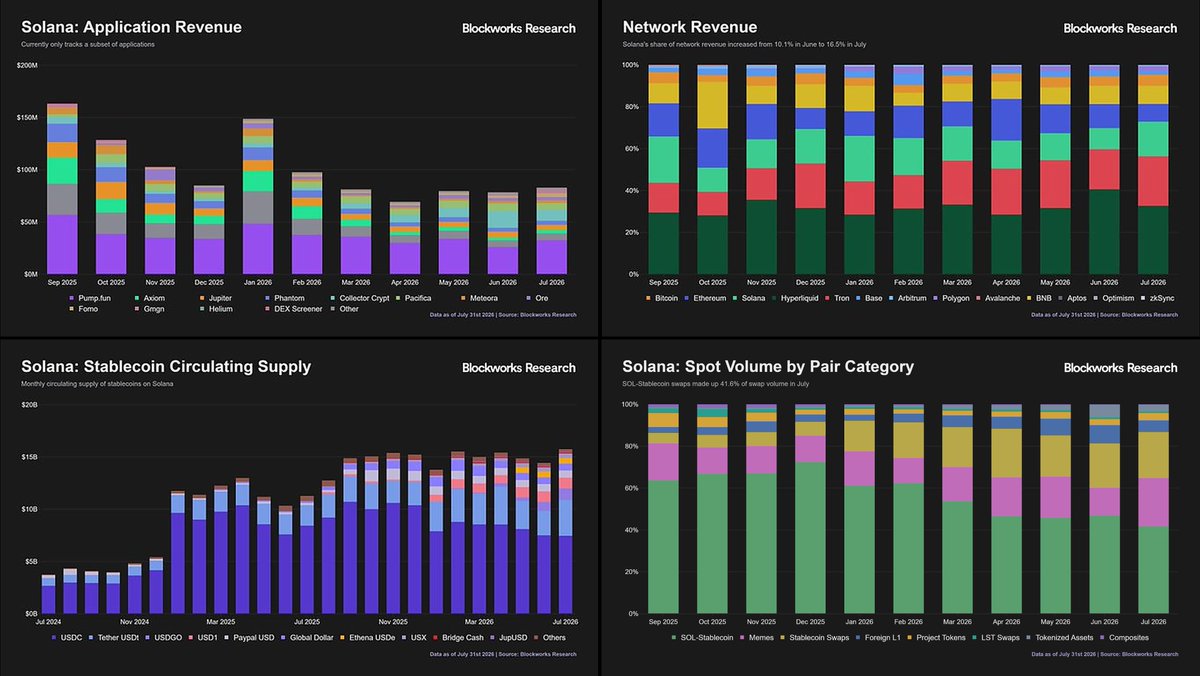Screen dimensions: 1200x676
Task: Select Others in Stablecoin Supply legend
Action: 549,638
